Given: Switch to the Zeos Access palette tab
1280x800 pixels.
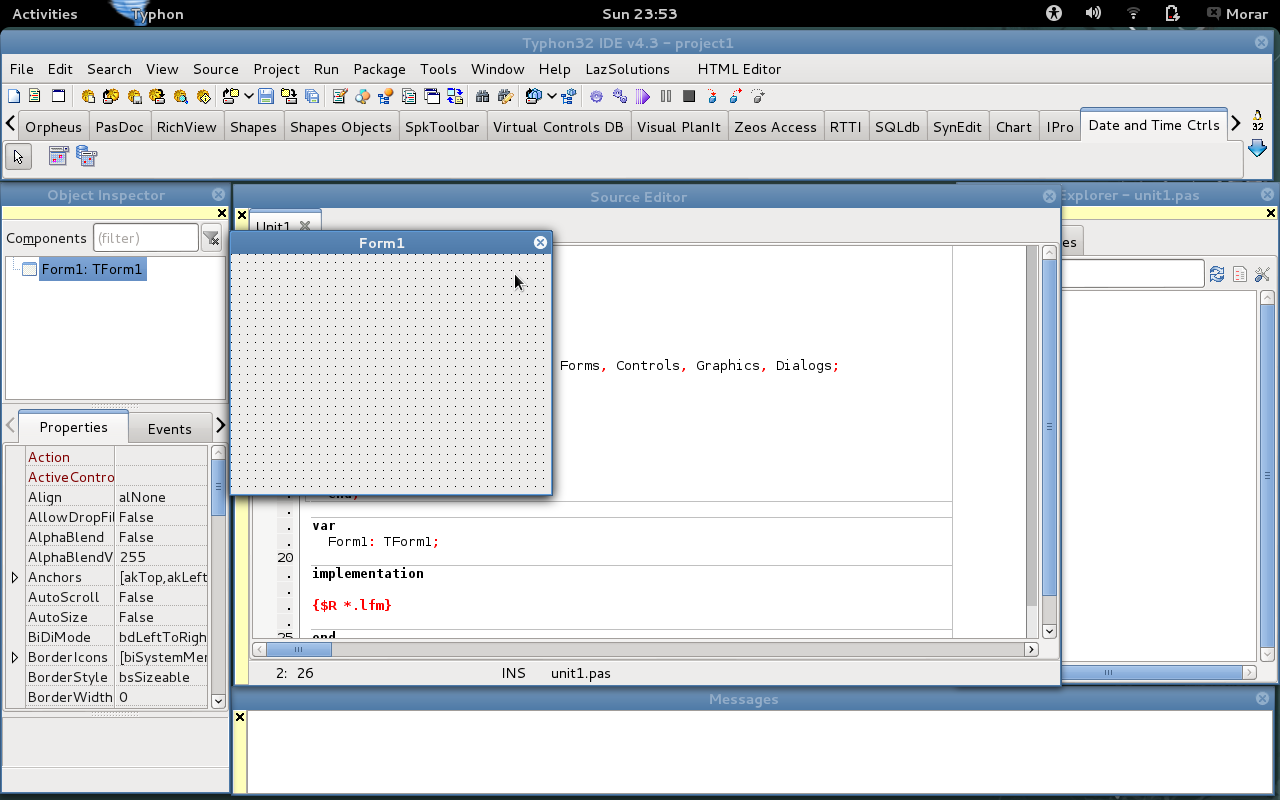Looking at the screenshot, I should (775, 127).
